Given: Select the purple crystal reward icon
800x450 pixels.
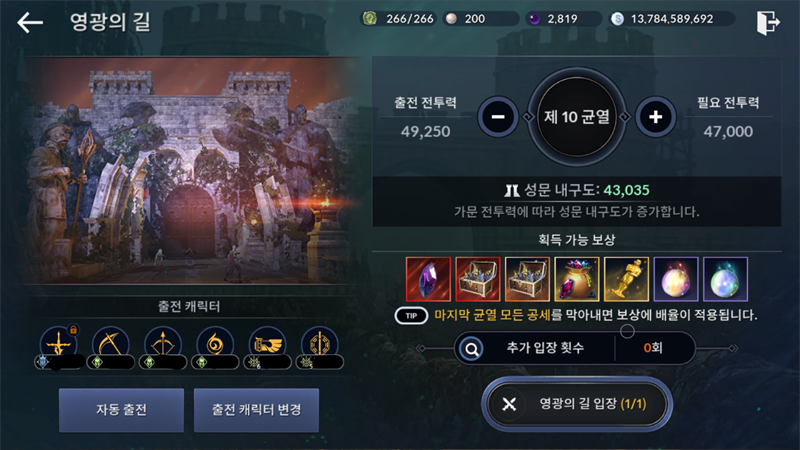Looking at the screenshot, I should (429, 279).
